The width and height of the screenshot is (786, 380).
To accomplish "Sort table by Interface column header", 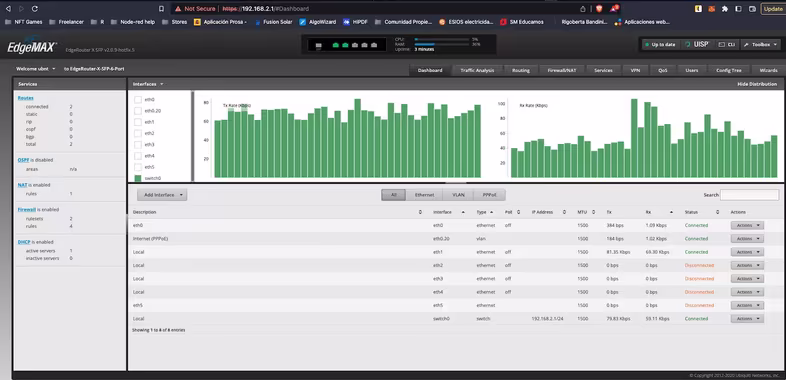I will click(449, 213).
